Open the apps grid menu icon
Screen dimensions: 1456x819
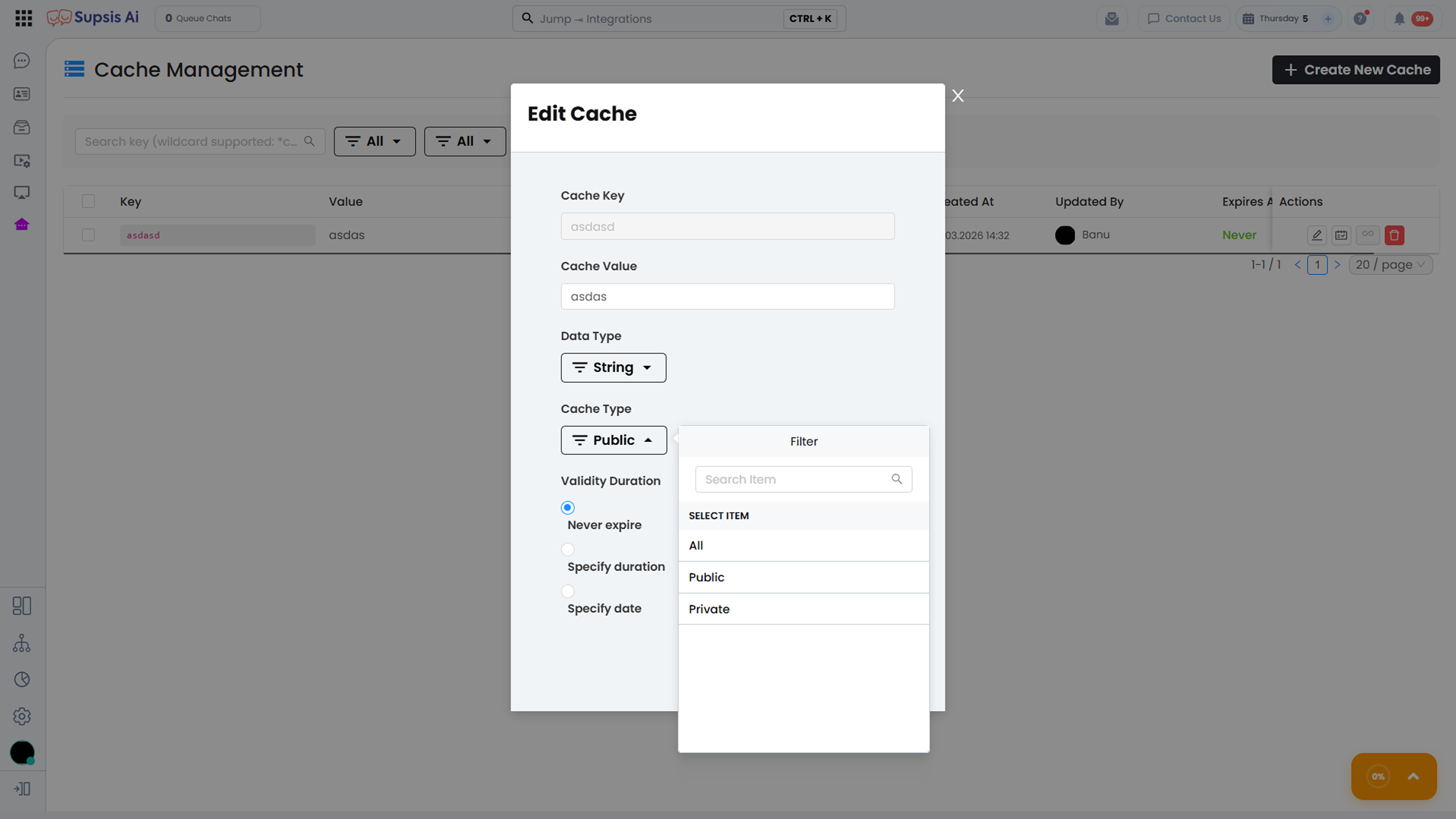pos(23,18)
